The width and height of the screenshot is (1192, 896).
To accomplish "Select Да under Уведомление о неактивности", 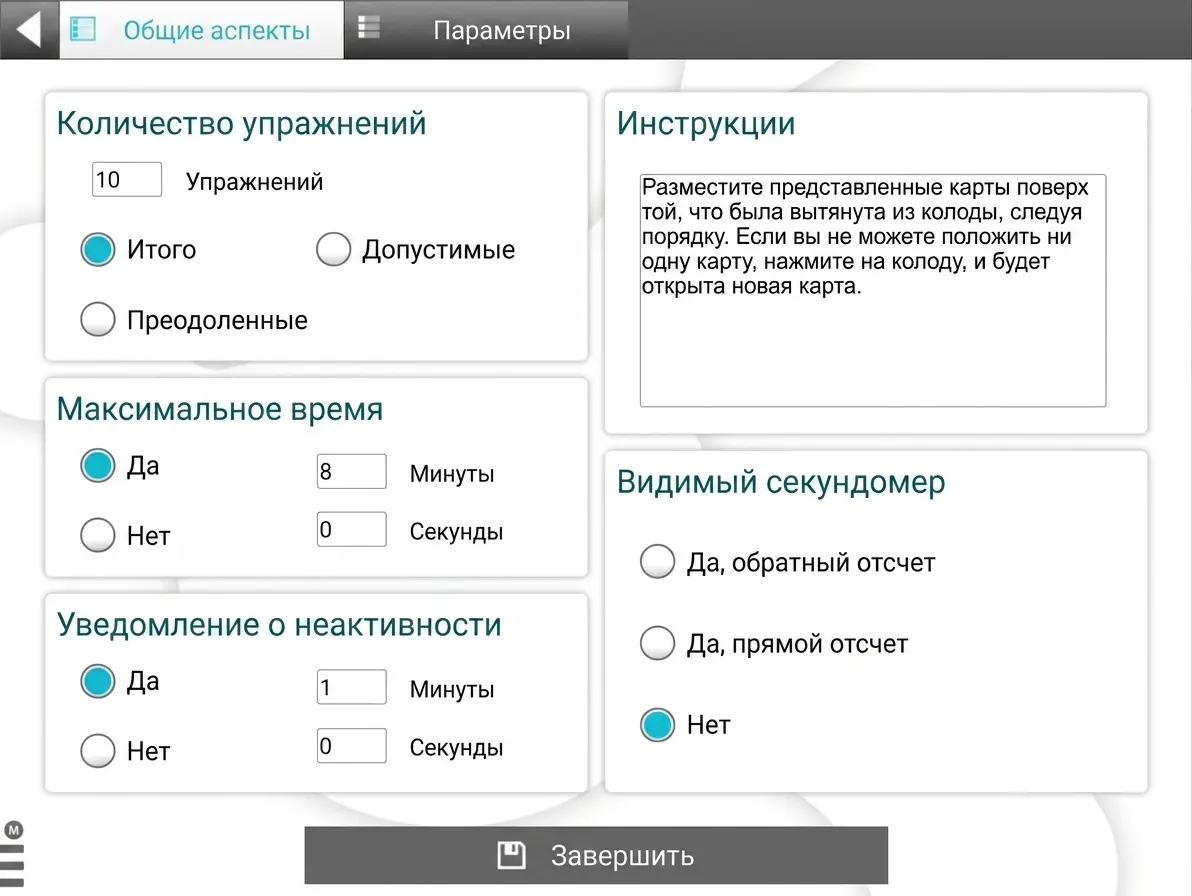I will click(98, 681).
